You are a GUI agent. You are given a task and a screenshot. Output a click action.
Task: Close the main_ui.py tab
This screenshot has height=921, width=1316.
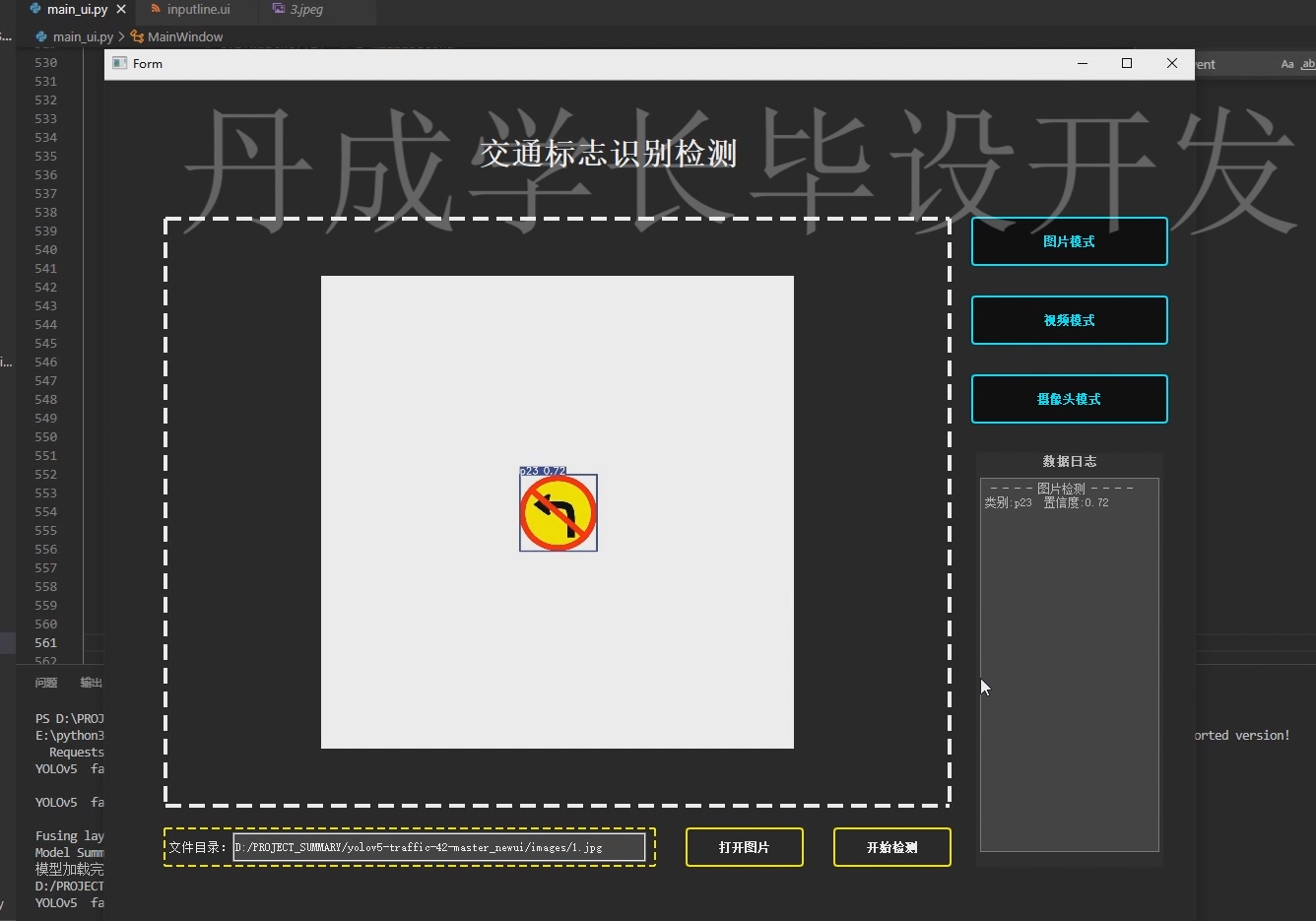(121, 10)
